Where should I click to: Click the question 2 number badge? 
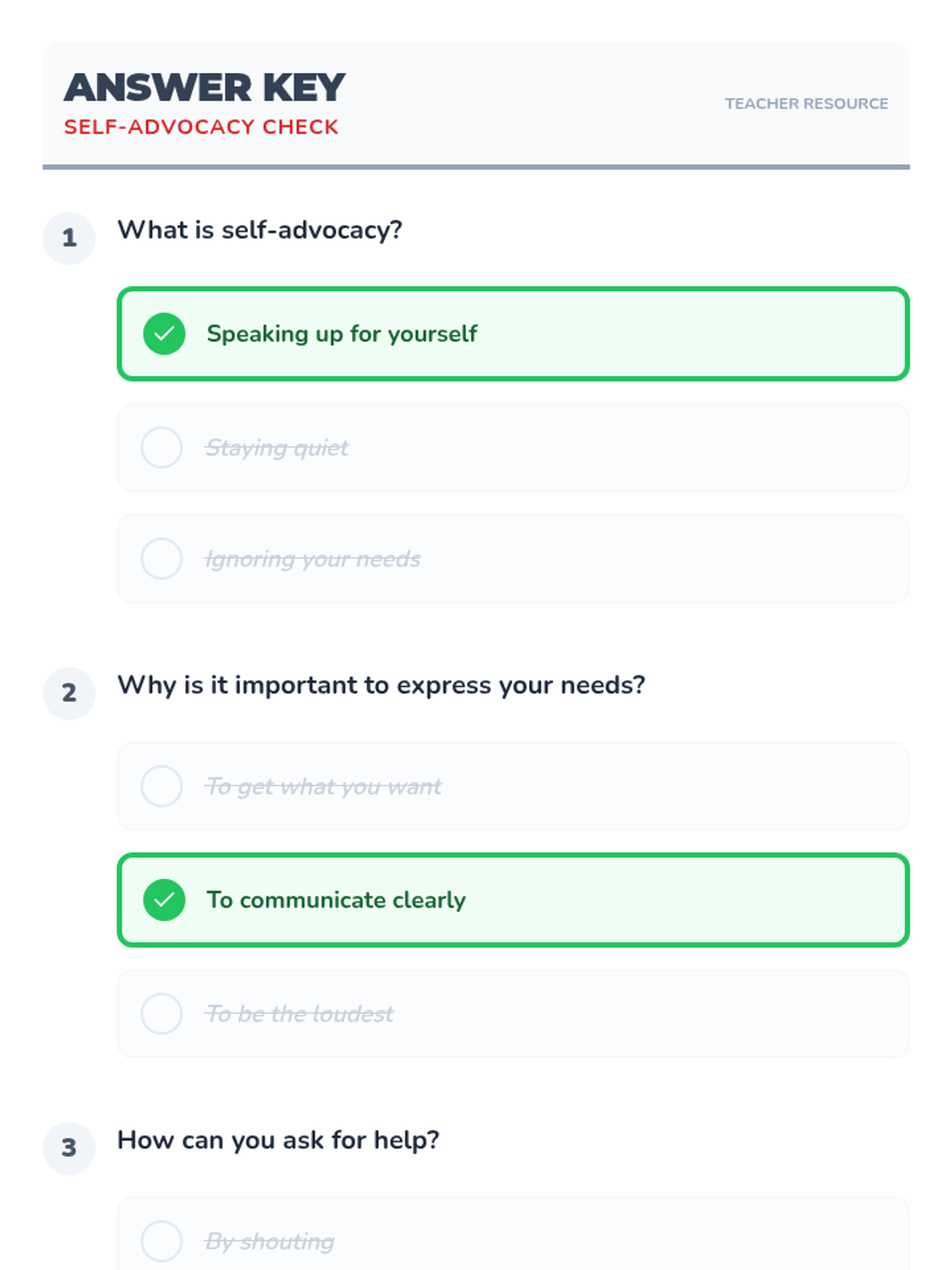(69, 693)
